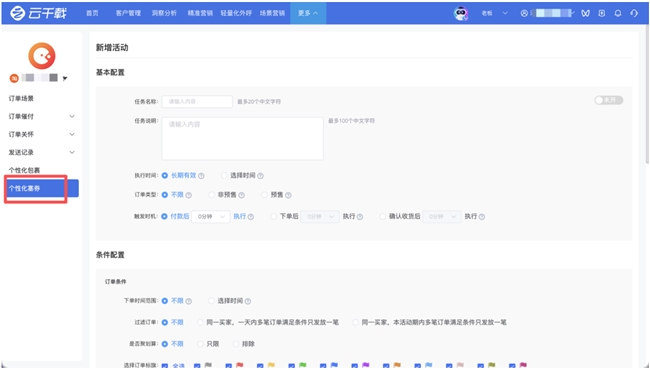Screen dimensions: 650x370
Task: Open 洞察分析 menu
Action: [x=164, y=13]
